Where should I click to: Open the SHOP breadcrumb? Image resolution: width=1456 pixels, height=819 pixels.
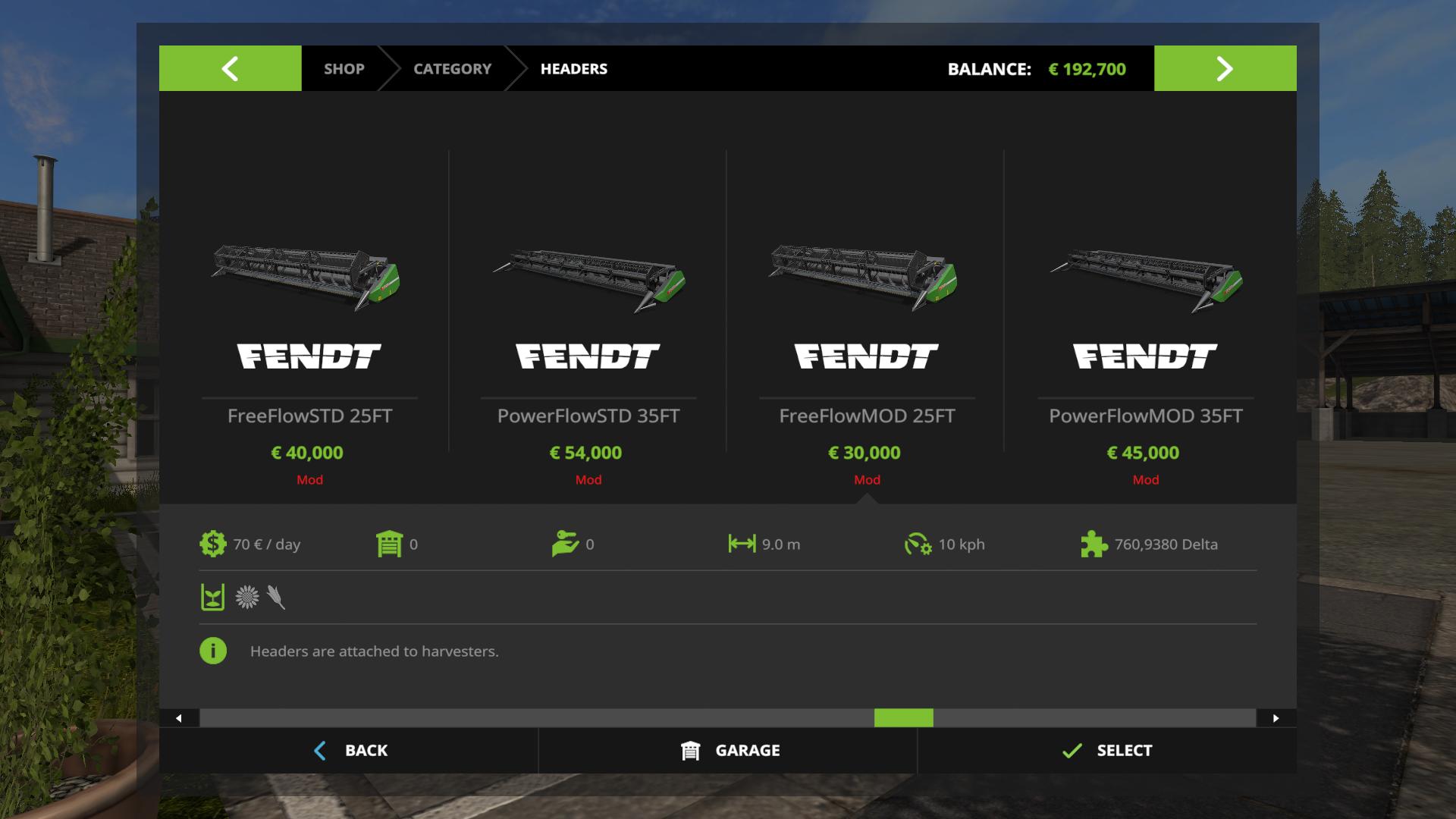coord(344,68)
